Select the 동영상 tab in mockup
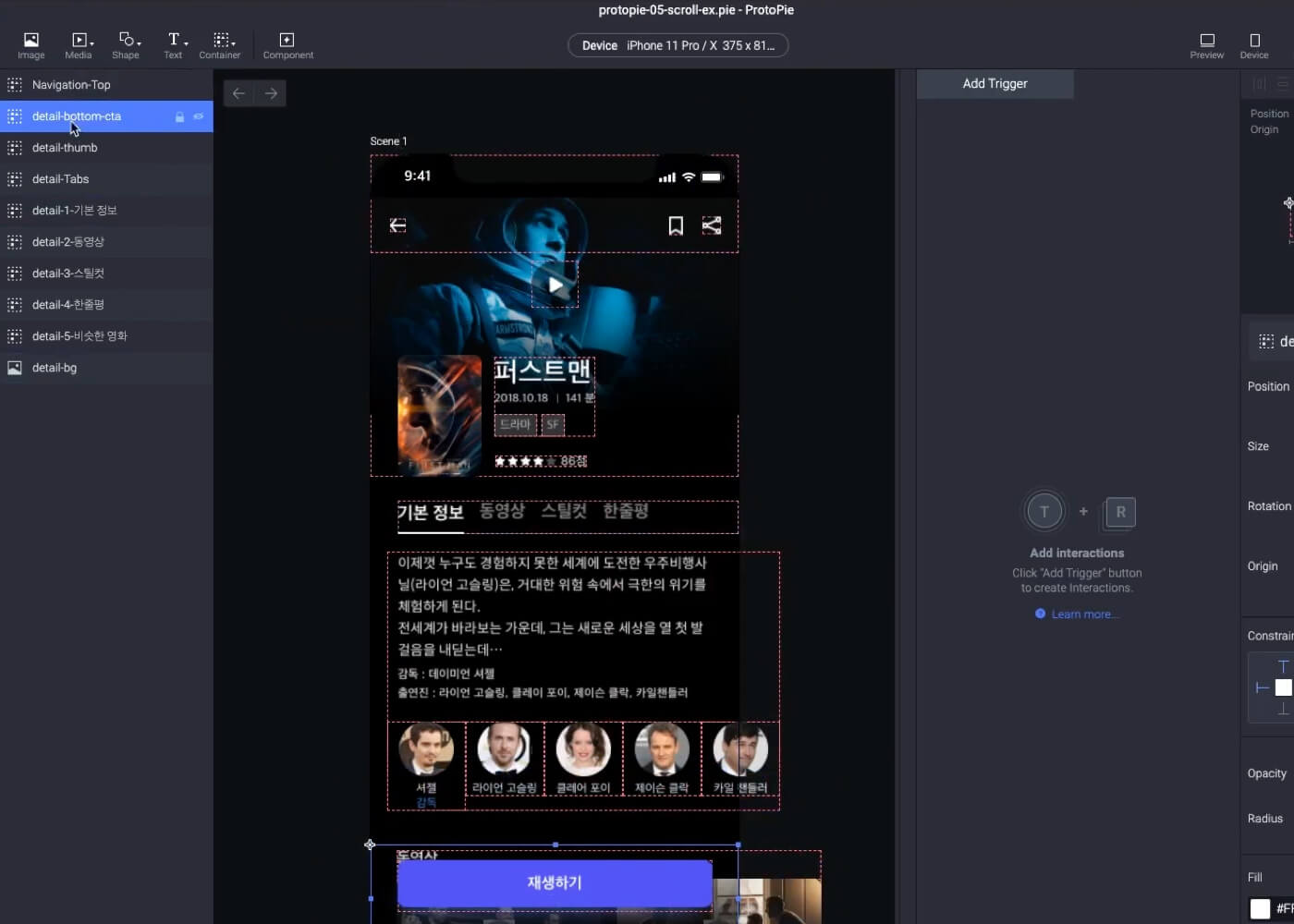Viewport: 1294px width, 924px height. coord(502,511)
